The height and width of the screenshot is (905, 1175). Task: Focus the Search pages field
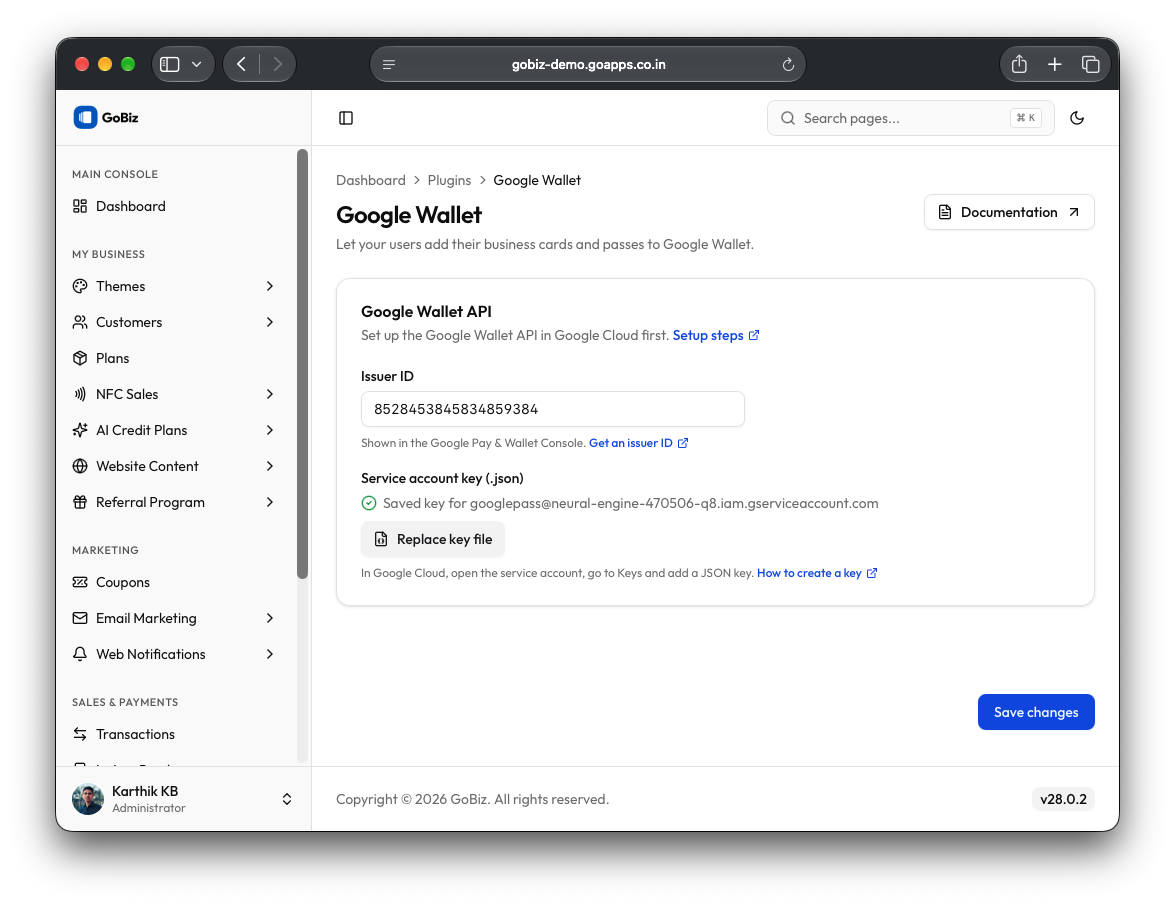pyautogui.click(x=910, y=118)
